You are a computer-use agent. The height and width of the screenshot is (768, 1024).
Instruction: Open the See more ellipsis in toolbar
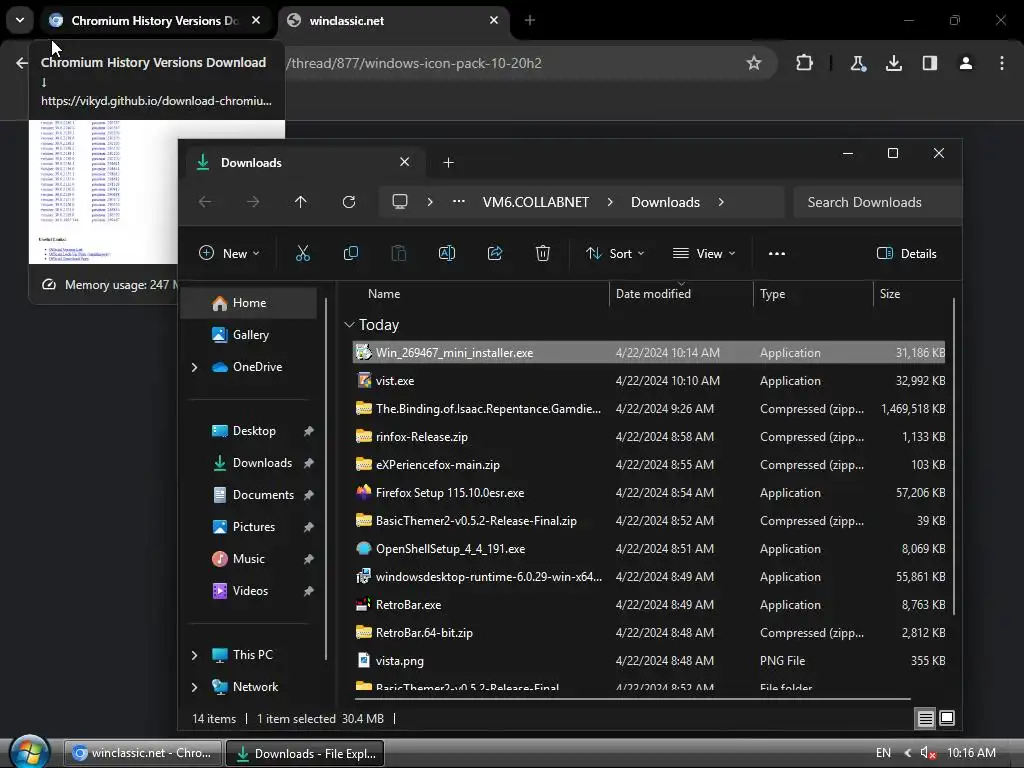776,253
